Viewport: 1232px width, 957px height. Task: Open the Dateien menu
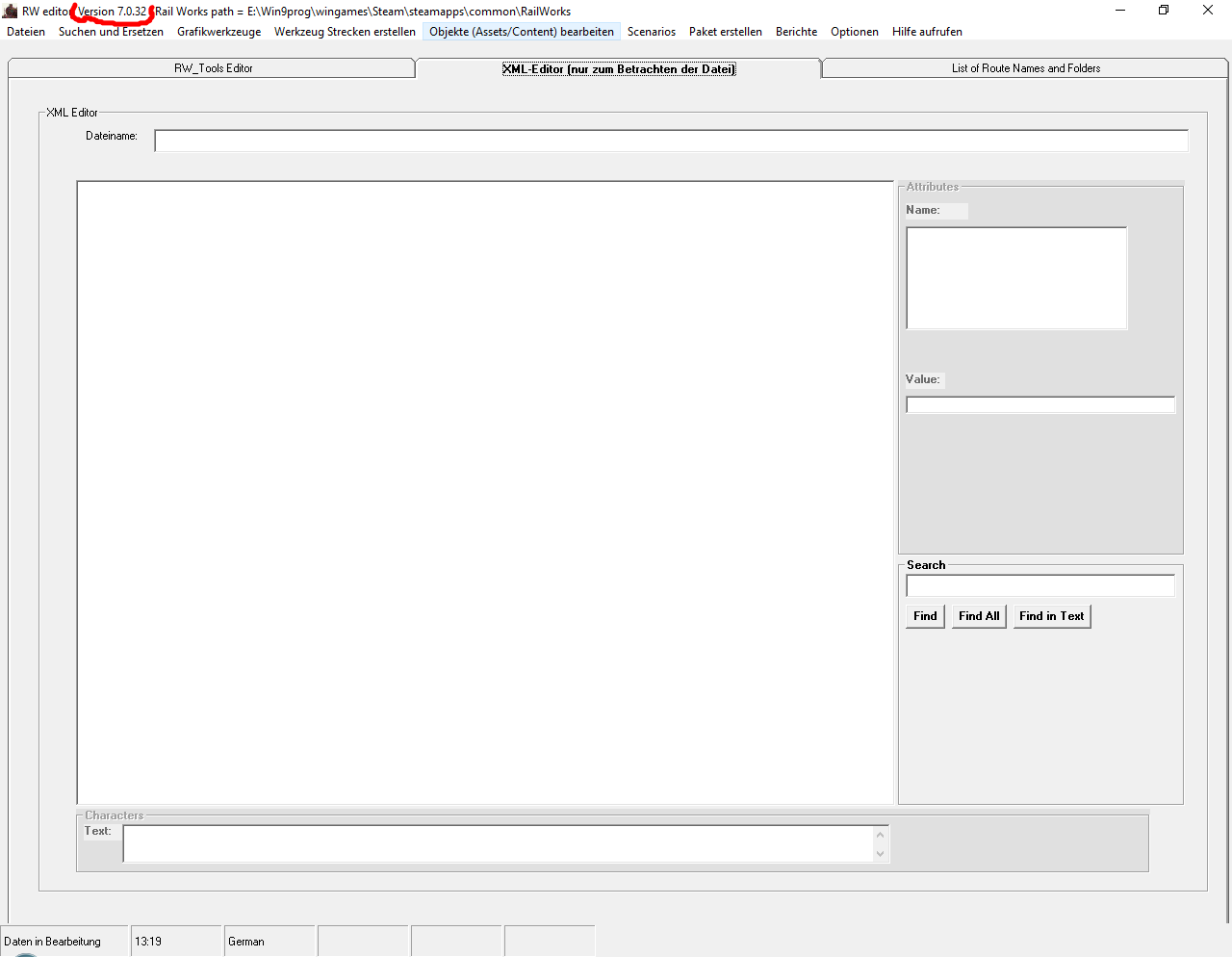(x=26, y=32)
